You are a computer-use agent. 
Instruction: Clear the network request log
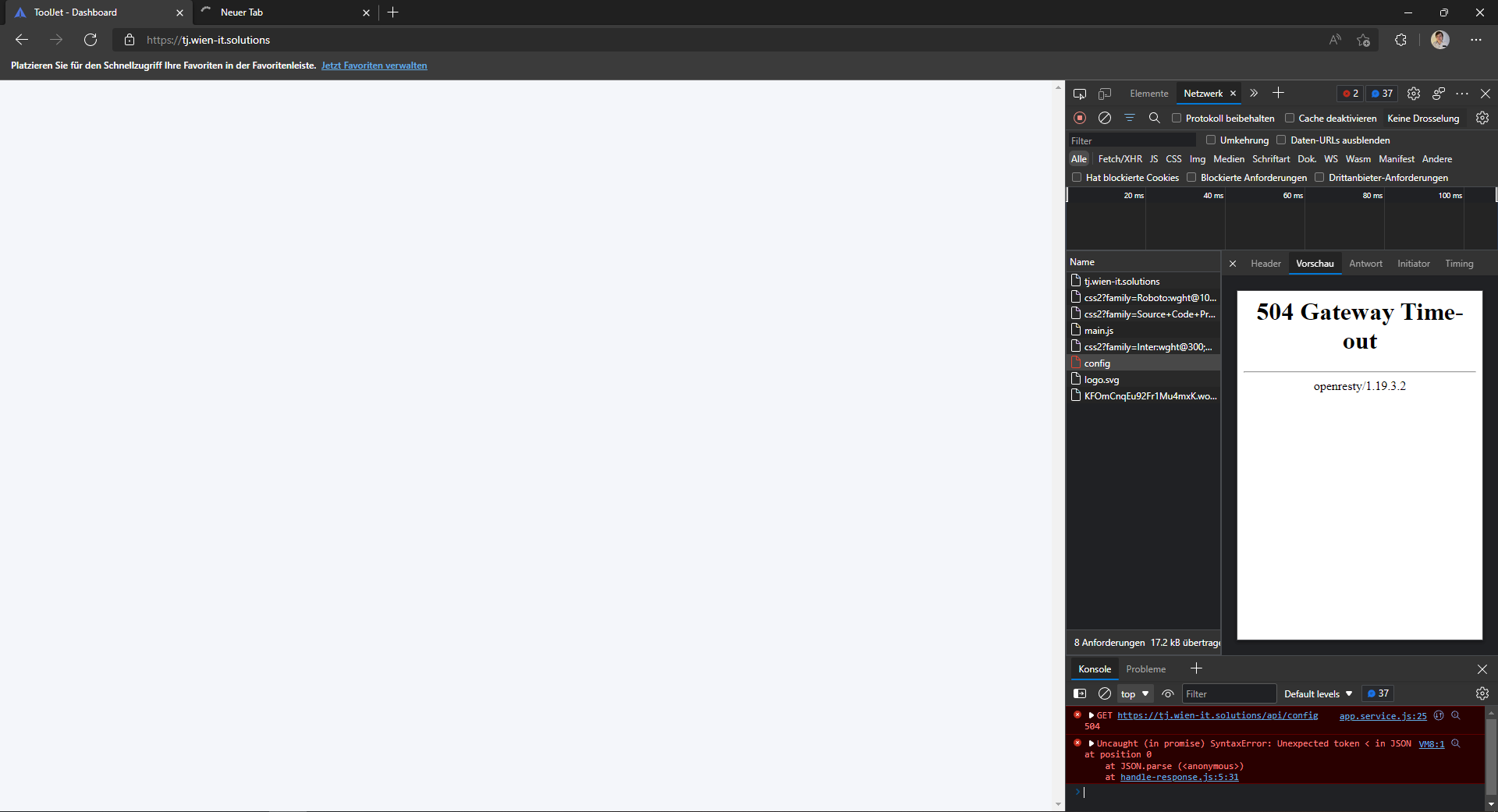(x=1105, y=118)
